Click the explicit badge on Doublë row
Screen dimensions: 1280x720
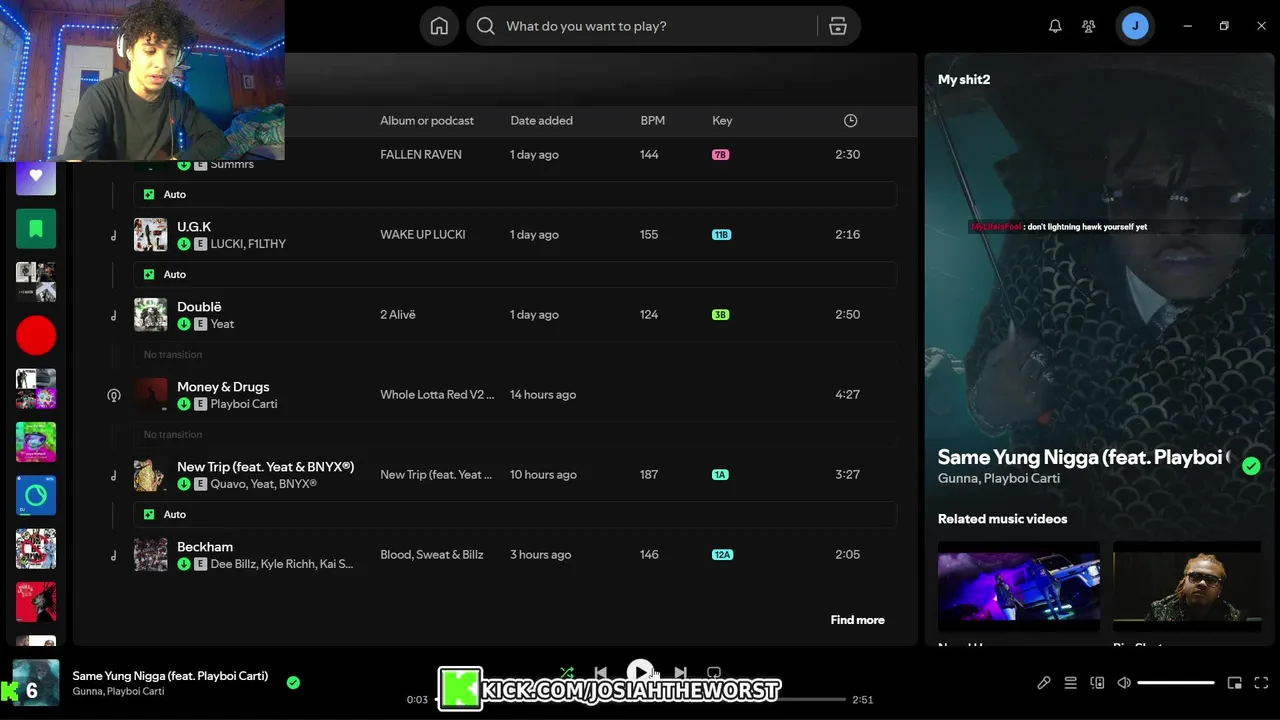pos(200,324)
